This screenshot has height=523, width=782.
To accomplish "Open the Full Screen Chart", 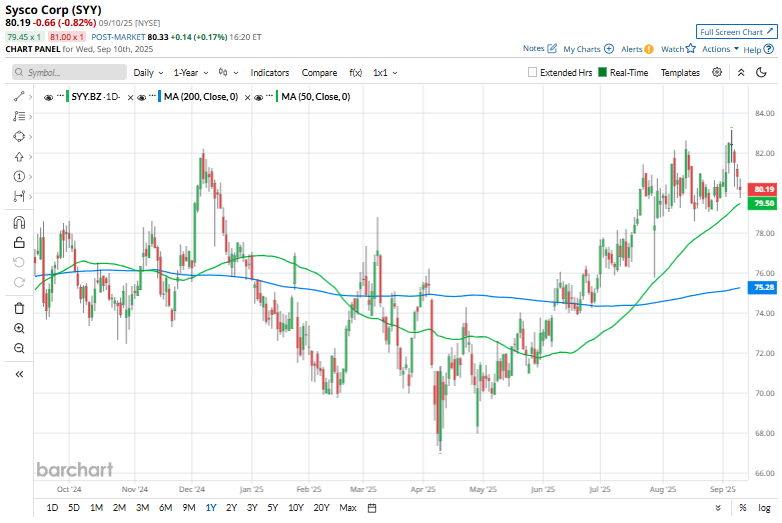I will [x=737, y=32].
